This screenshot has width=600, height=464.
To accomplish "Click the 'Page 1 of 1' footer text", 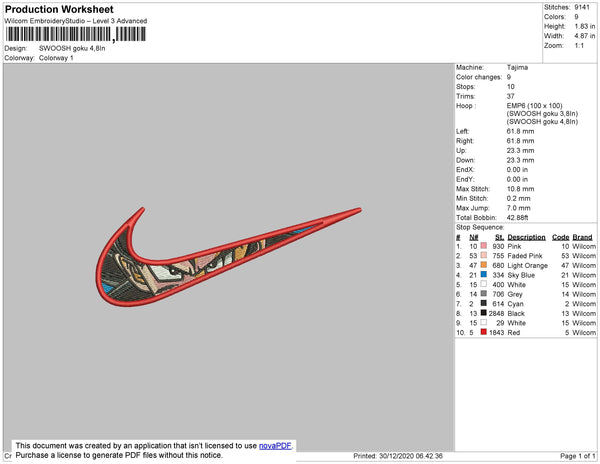I will tap(577, 456).
